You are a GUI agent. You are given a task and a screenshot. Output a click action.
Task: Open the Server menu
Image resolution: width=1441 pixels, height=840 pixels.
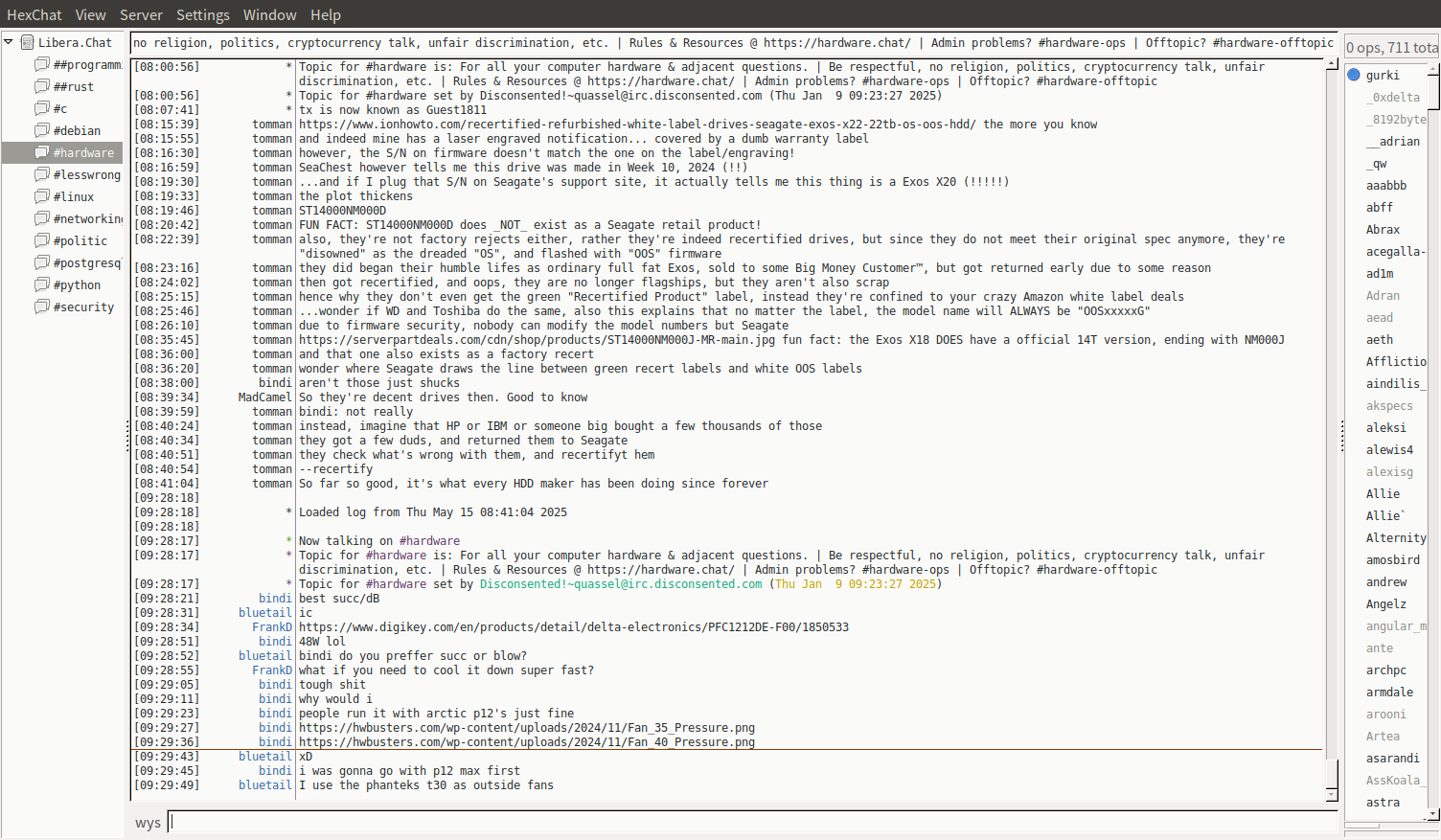[141, 14]
